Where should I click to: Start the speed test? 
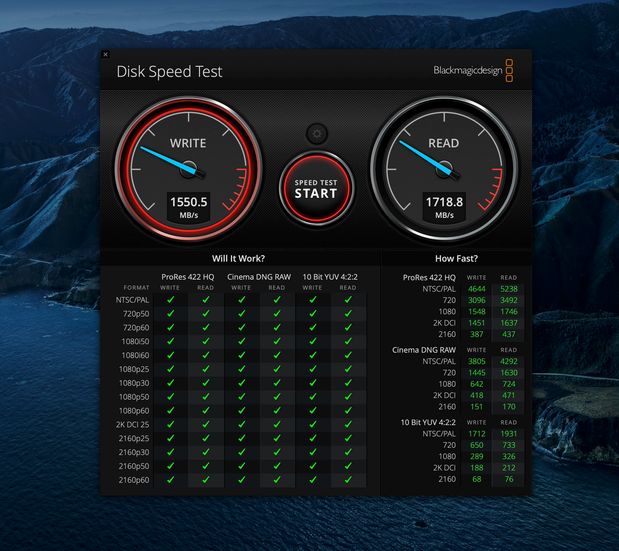click(x=316, y=189)
